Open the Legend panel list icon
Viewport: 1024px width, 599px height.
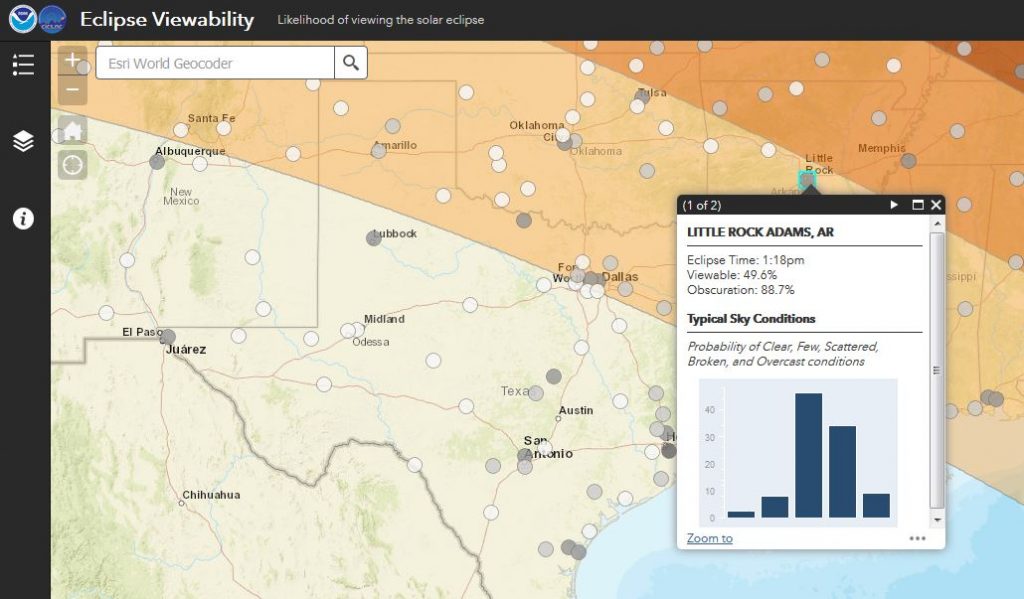(23, 64)
